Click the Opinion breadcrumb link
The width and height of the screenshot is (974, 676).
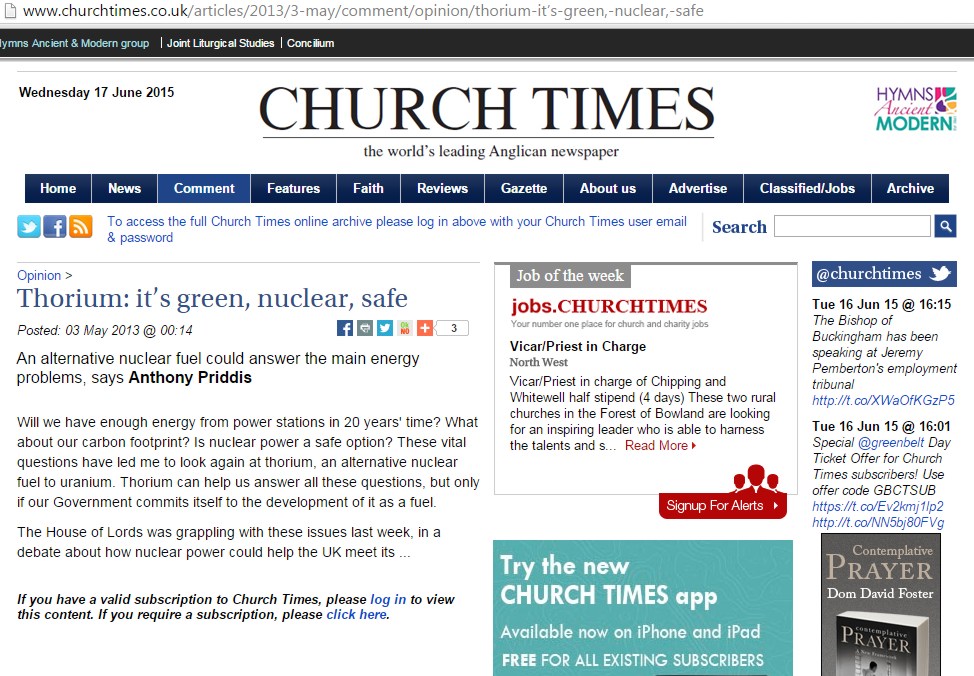click(39, 275)
